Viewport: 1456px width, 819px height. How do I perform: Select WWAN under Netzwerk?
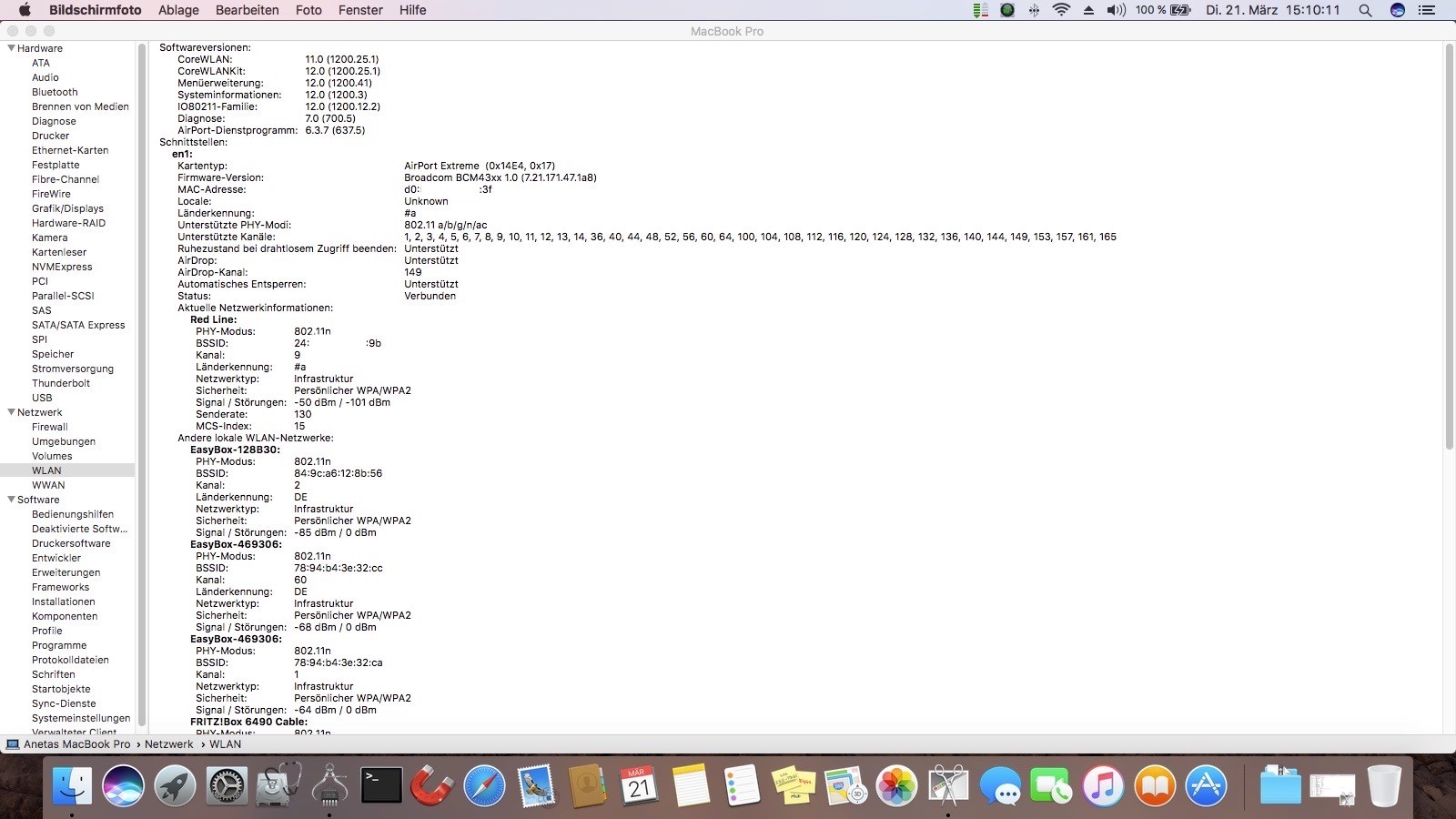pos(48,485)
